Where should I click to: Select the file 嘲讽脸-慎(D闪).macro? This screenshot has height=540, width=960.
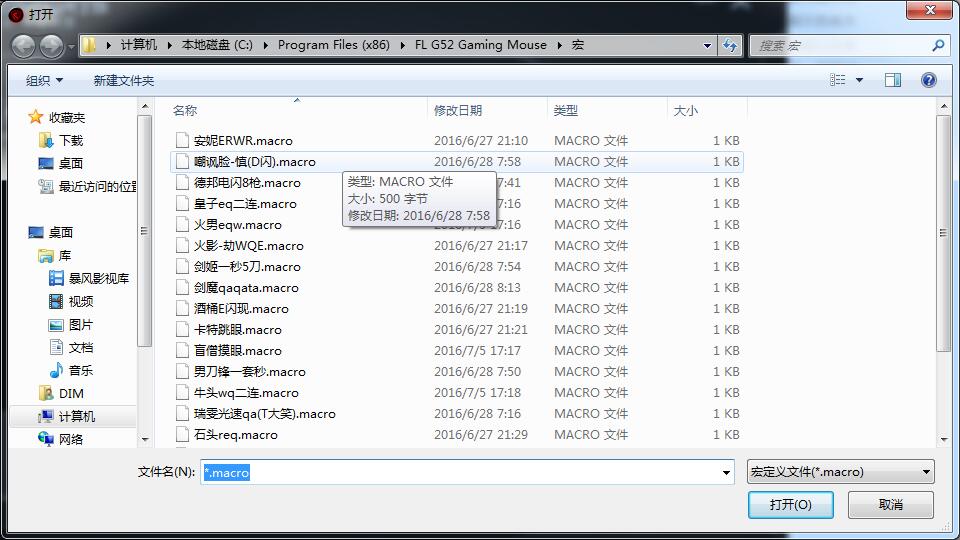[456, 162]
